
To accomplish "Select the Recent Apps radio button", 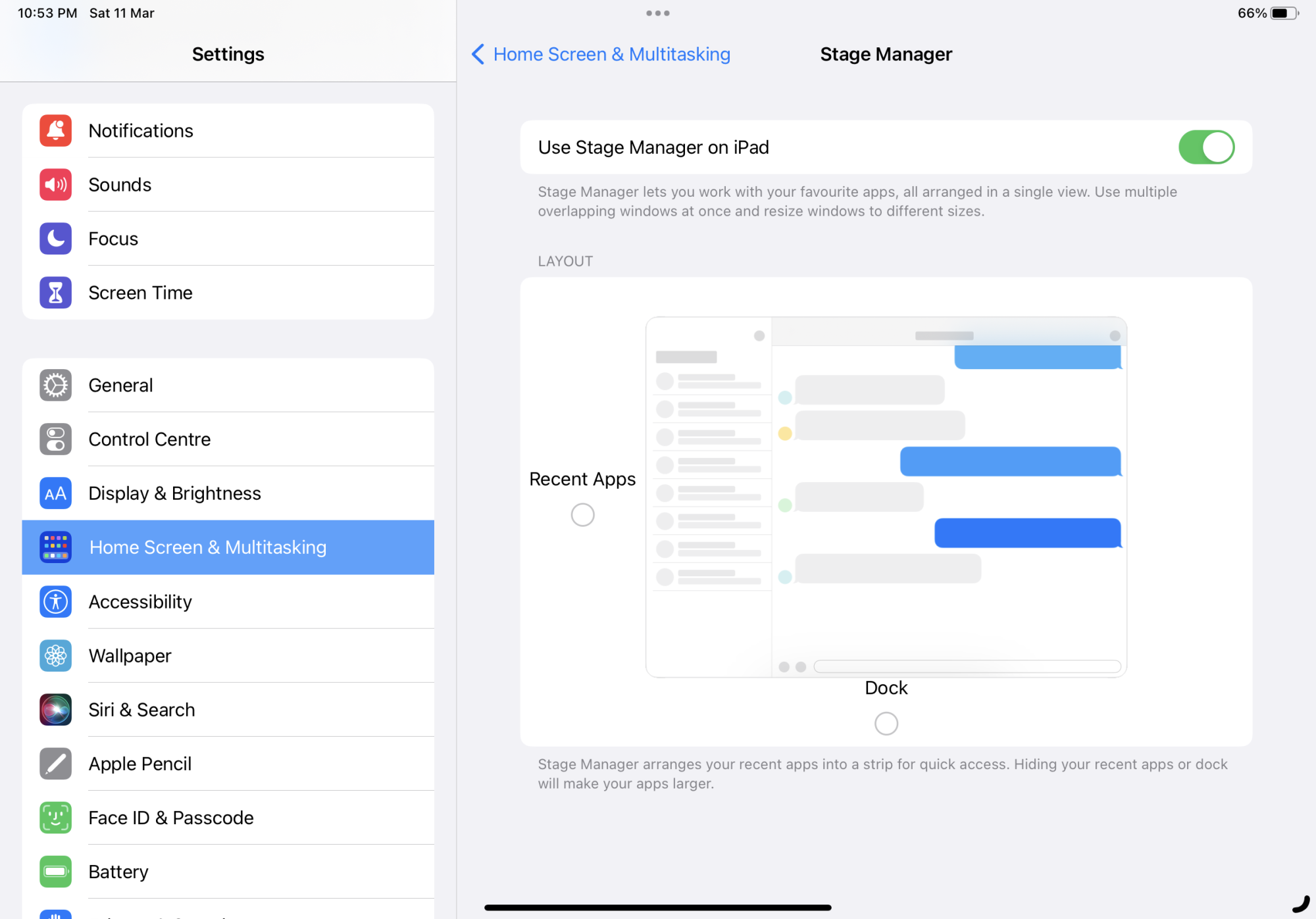I will tap(582, 514).
